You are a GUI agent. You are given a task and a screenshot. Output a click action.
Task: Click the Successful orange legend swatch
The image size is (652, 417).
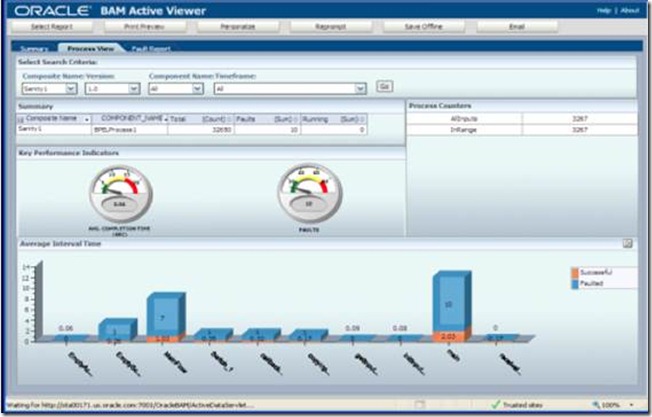[x=575, y=272]
